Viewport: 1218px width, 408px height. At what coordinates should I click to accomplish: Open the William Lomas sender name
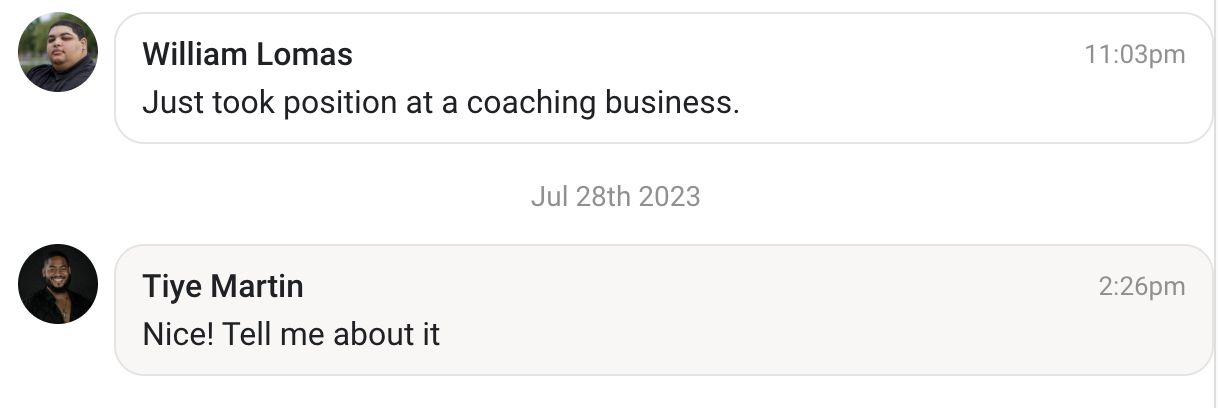pyautogui.click(x=247, y=54)
